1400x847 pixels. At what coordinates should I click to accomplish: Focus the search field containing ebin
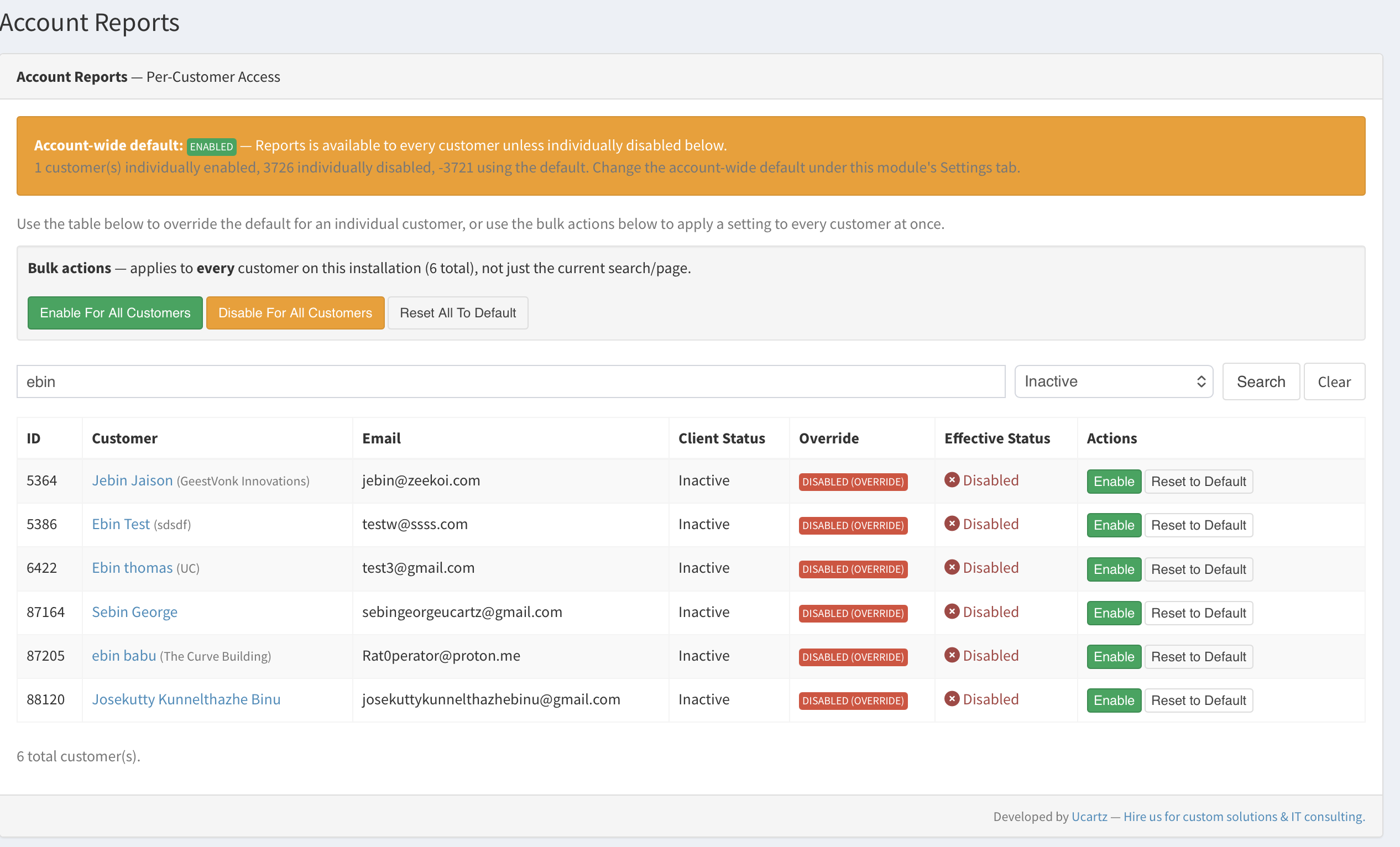(511, 381)
